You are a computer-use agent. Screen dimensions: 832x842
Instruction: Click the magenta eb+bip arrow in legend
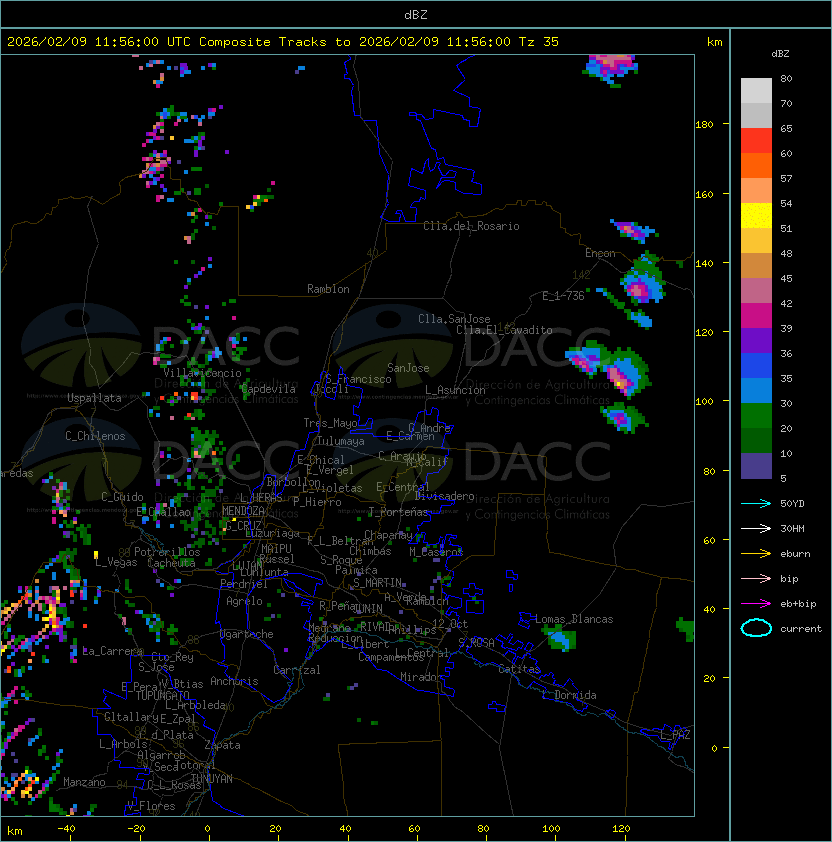tap(756, 604)
